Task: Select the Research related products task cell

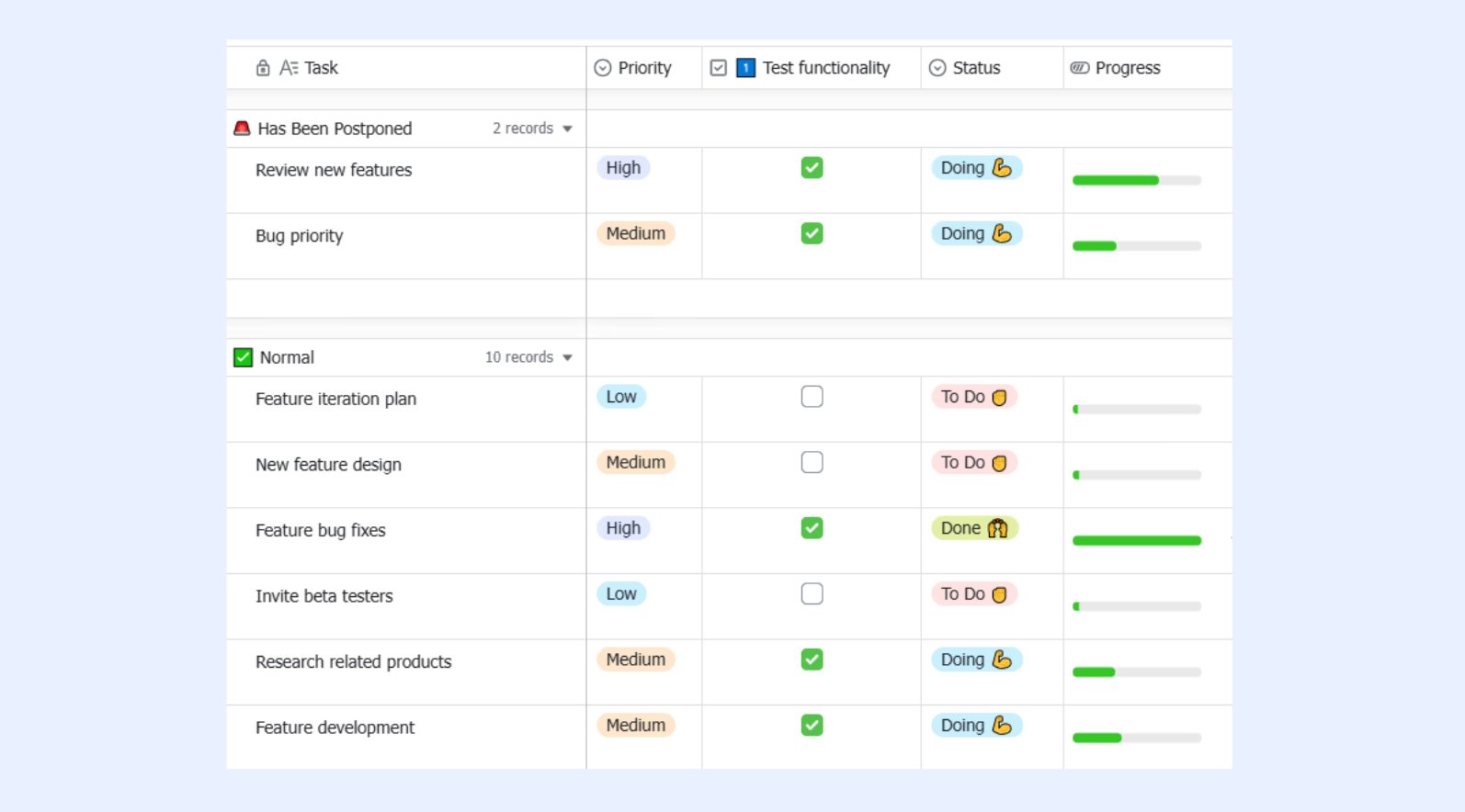Action: coord(406,672)
